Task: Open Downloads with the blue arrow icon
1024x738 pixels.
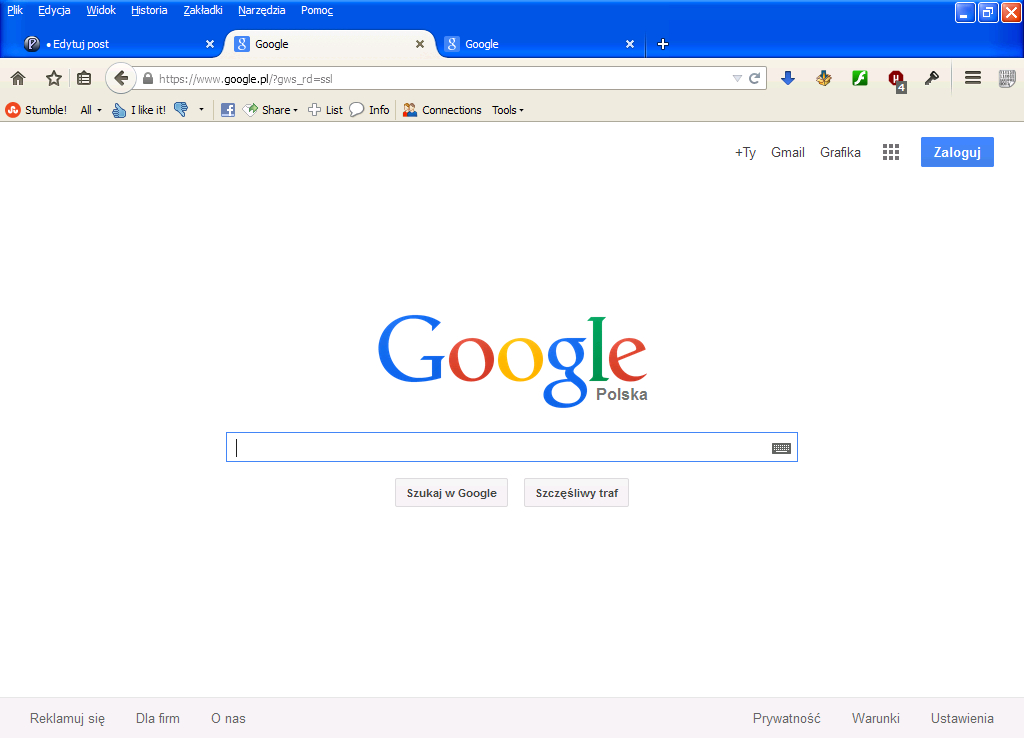Action: pos(788,79)
